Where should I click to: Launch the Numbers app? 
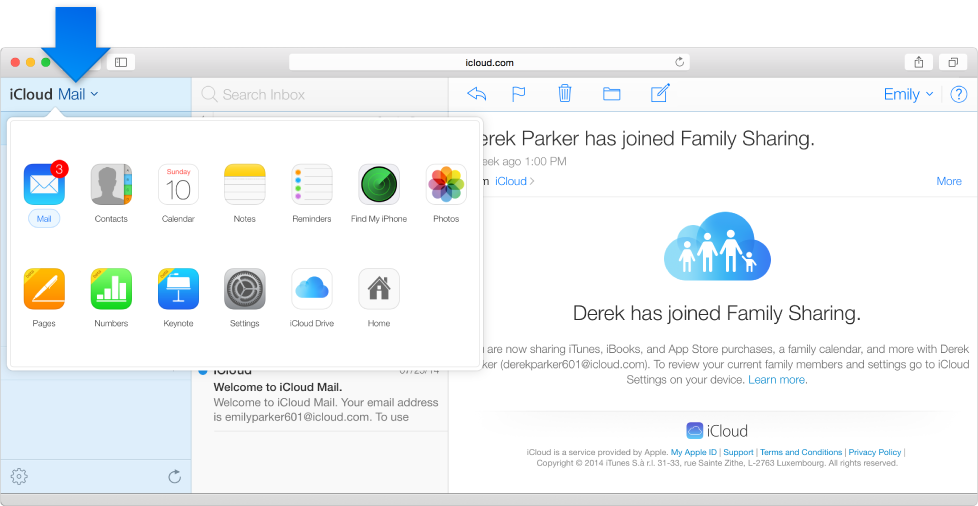111,290
